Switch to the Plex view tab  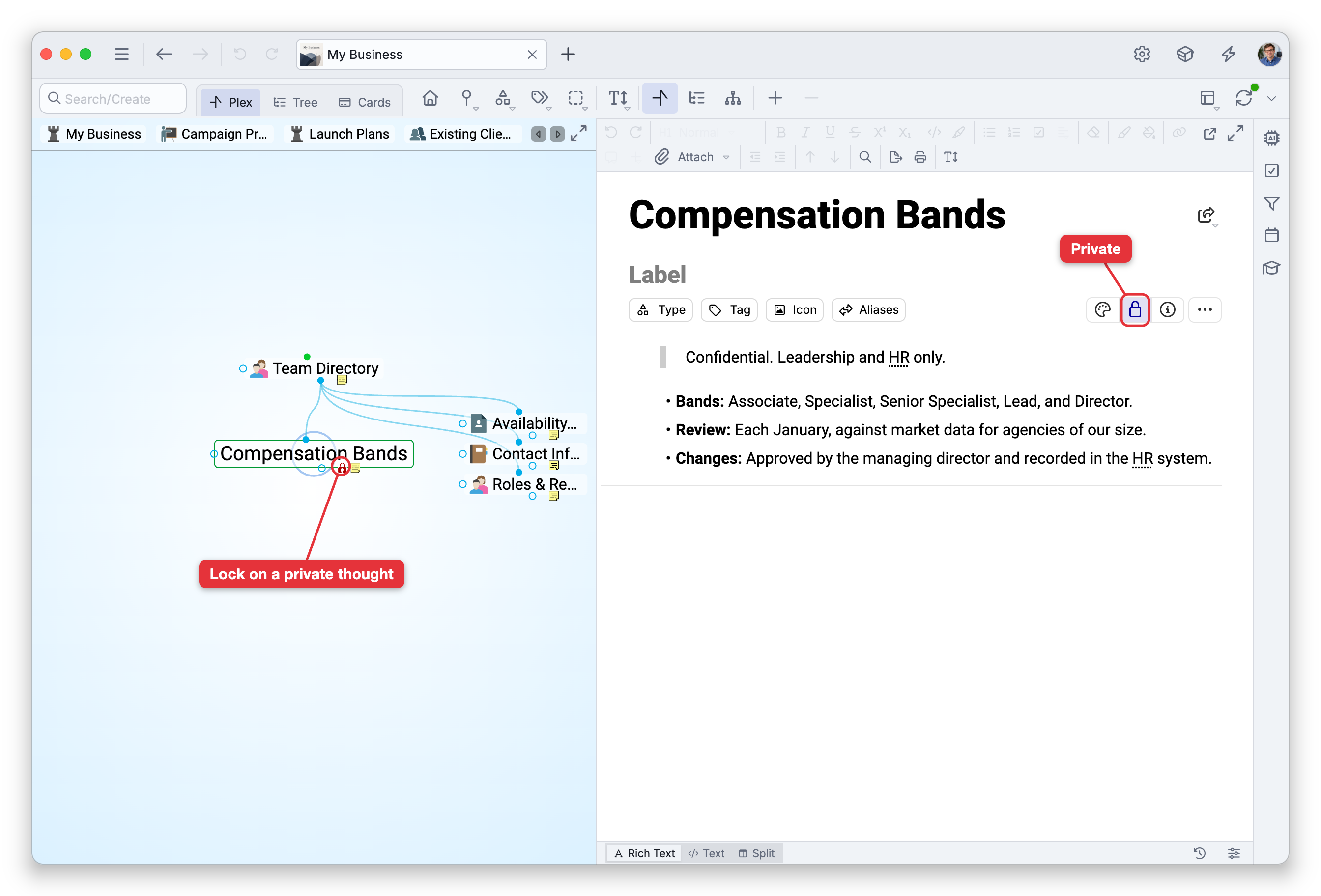pyautogui.click(x=231, y=102)
